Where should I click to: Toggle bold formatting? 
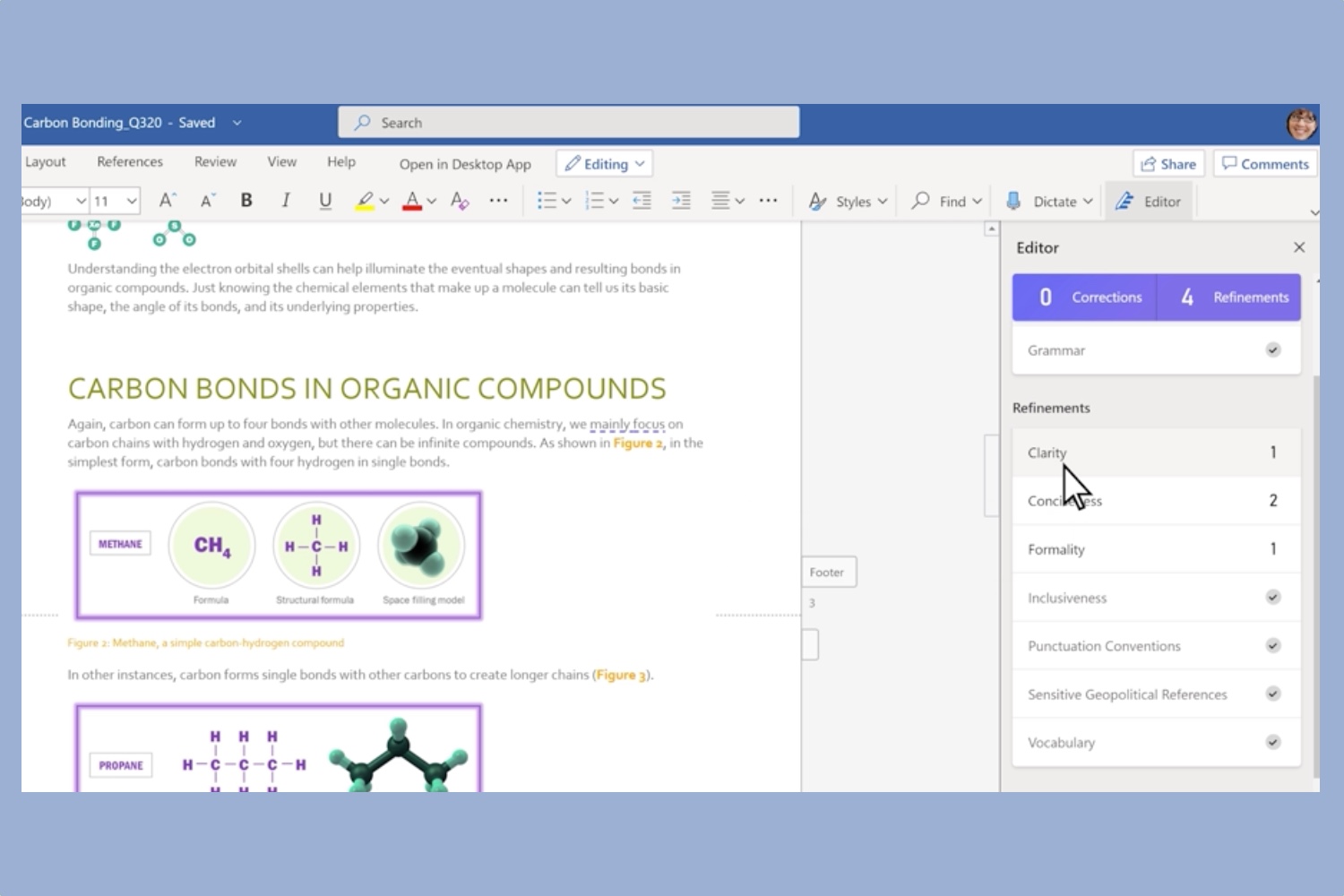tap(246, 200)
